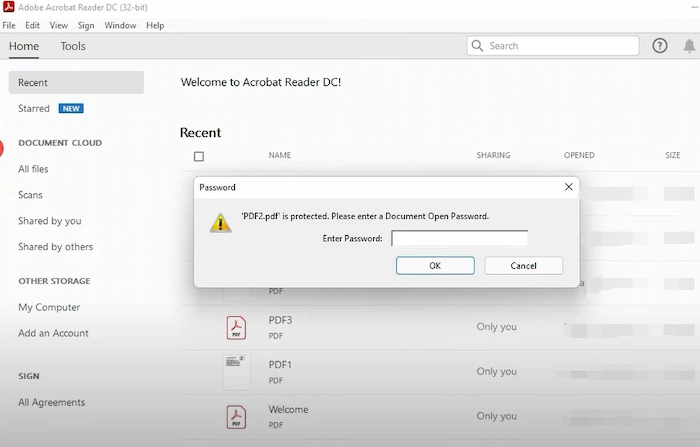Click the PDF3 file icon
The width and height of the screenshot is (700, 447).
tap(236, 327)
